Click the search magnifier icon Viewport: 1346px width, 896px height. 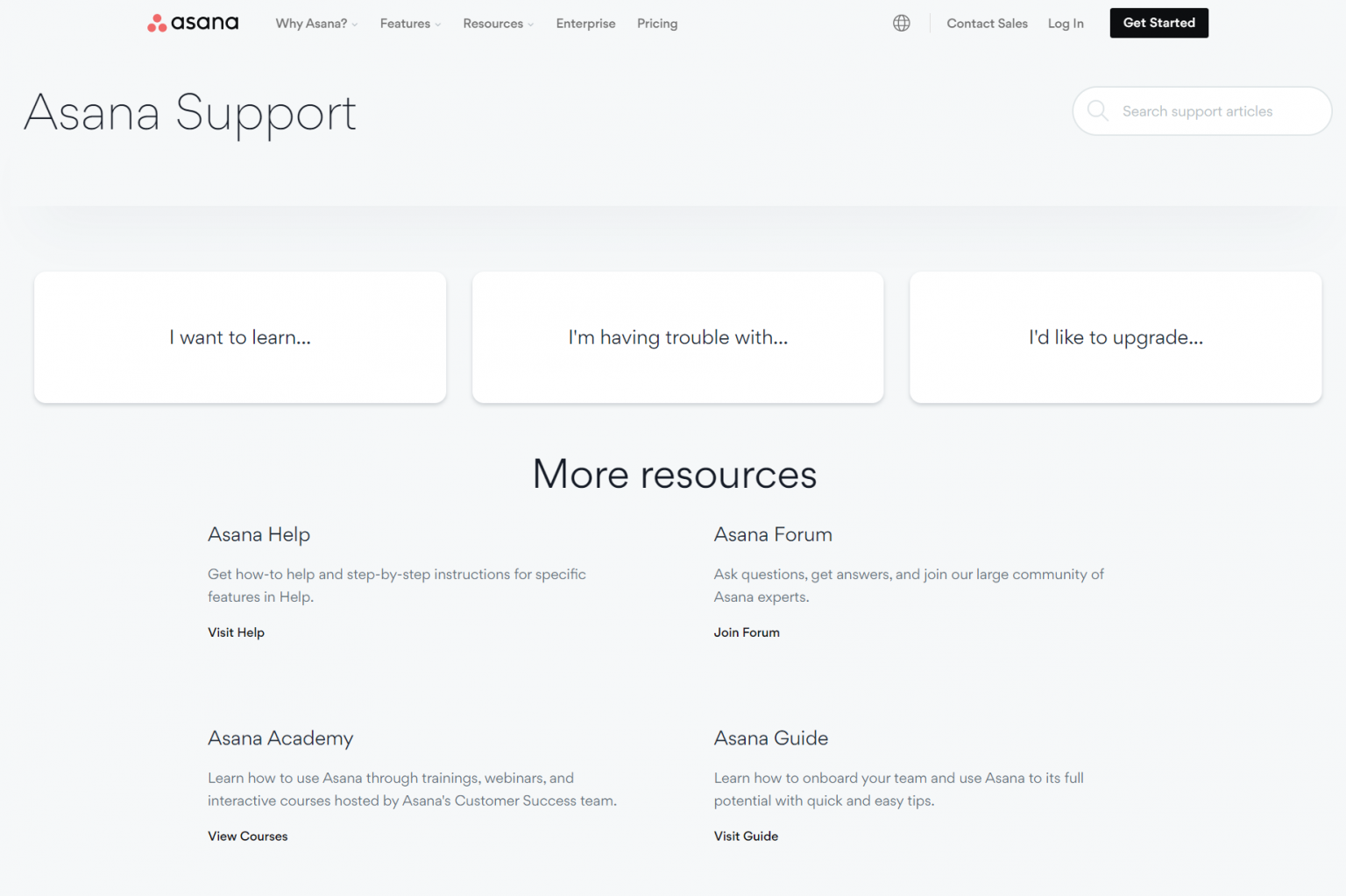pos(1097,111)
